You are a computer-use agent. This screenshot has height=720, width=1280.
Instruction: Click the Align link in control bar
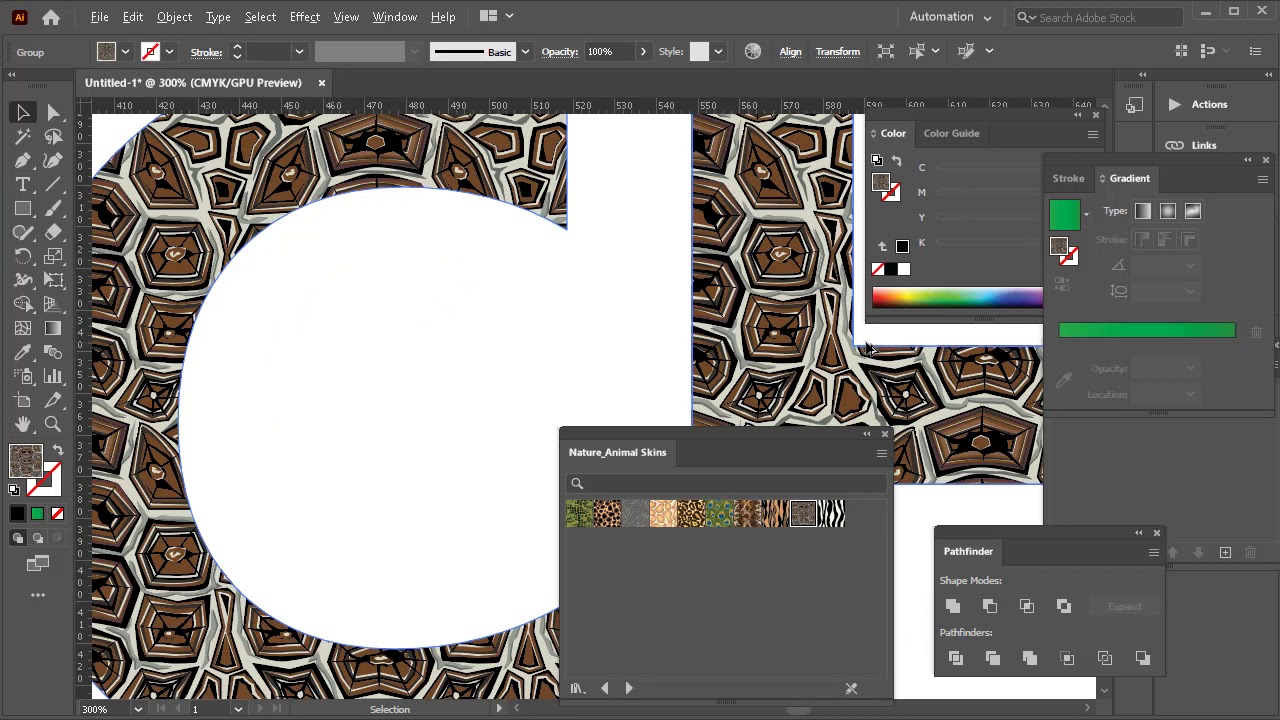(790, 52)
